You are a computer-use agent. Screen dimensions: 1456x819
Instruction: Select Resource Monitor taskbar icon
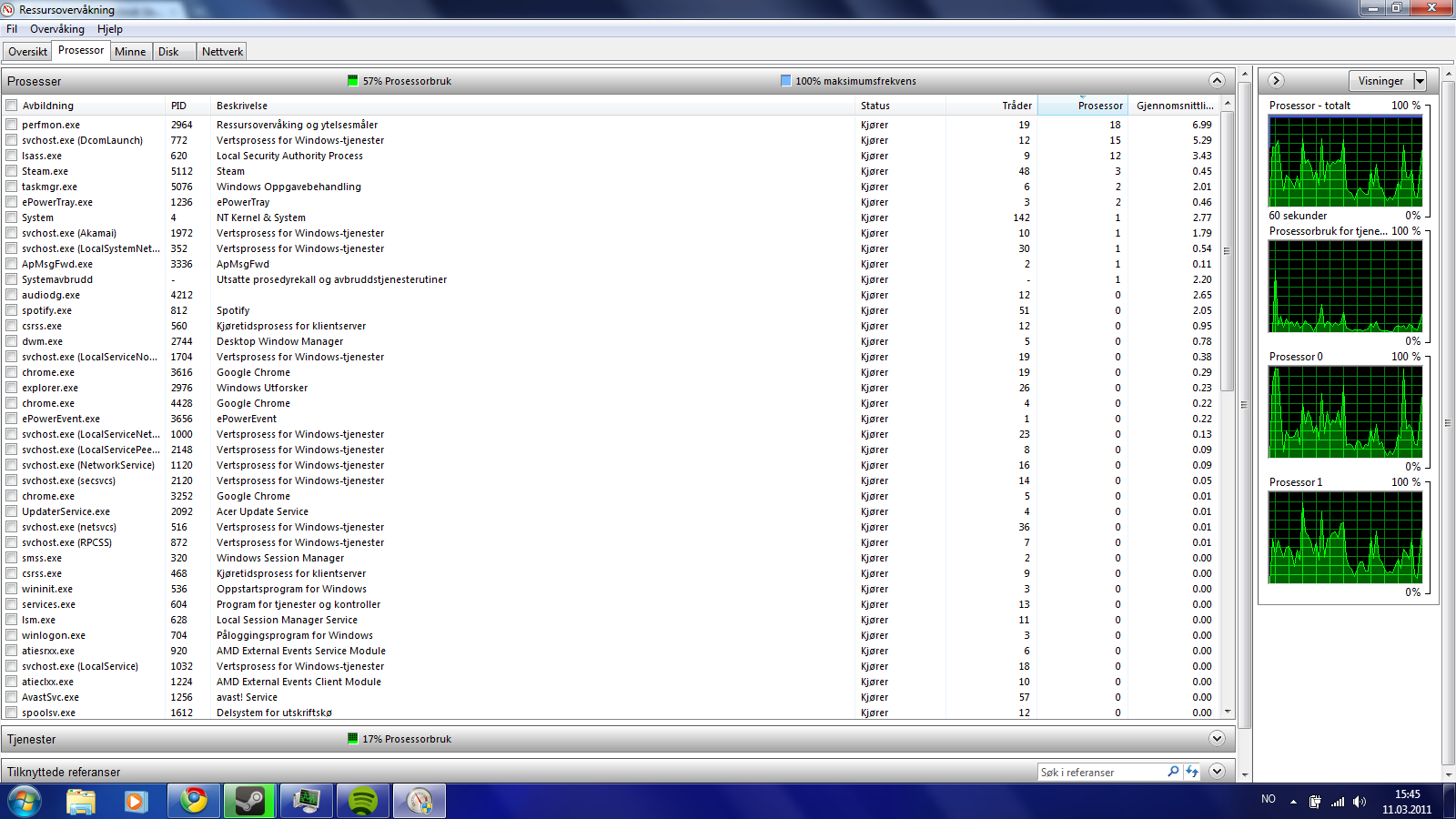(x=419, y=802)
